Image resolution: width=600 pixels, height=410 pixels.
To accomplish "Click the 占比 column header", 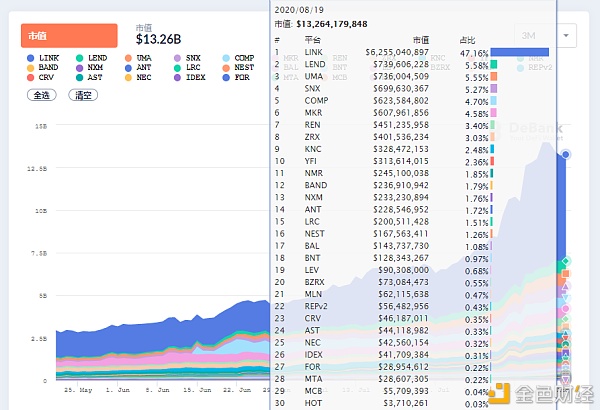I will pyautogui.click(x=467, y=40).
